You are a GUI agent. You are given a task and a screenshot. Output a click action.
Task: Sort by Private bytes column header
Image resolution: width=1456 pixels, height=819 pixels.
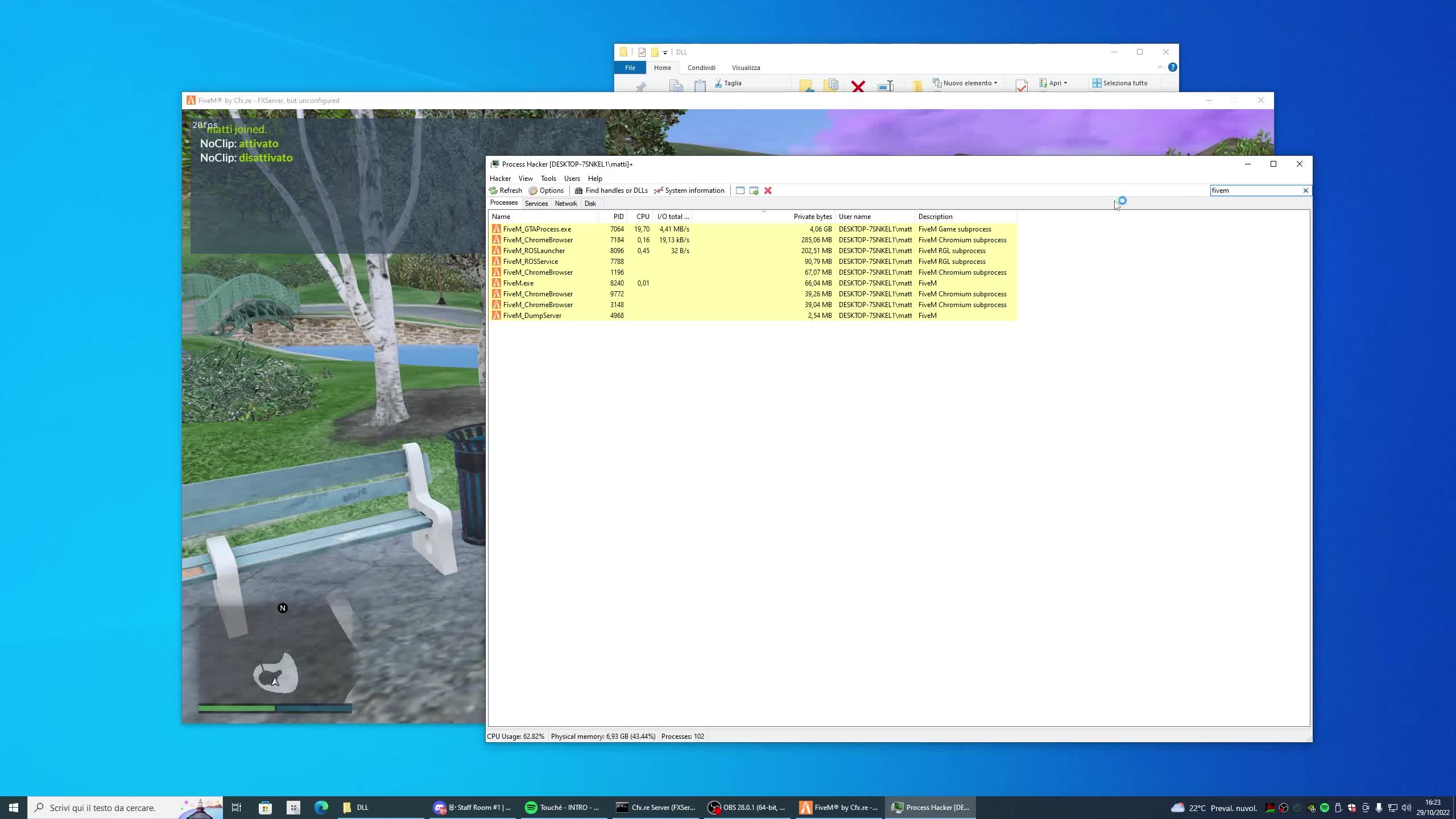pyautogui.click(x=812, y=217)
